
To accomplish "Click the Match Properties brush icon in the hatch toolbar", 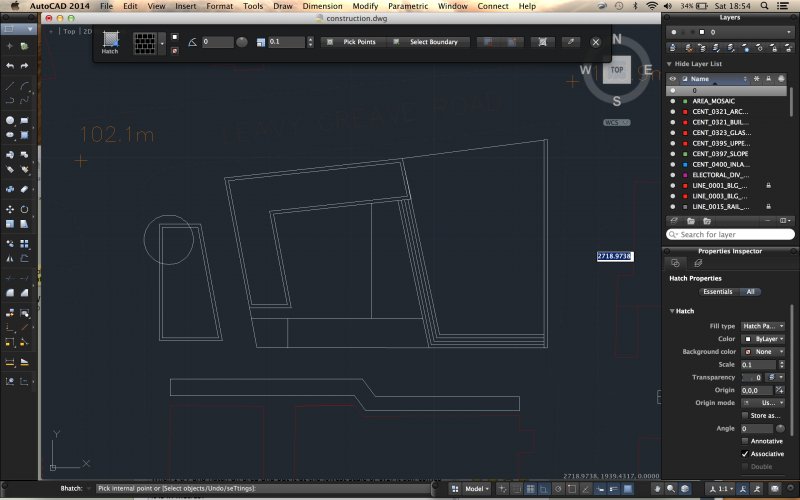I will pyautogui.click(x=570, y=42).
